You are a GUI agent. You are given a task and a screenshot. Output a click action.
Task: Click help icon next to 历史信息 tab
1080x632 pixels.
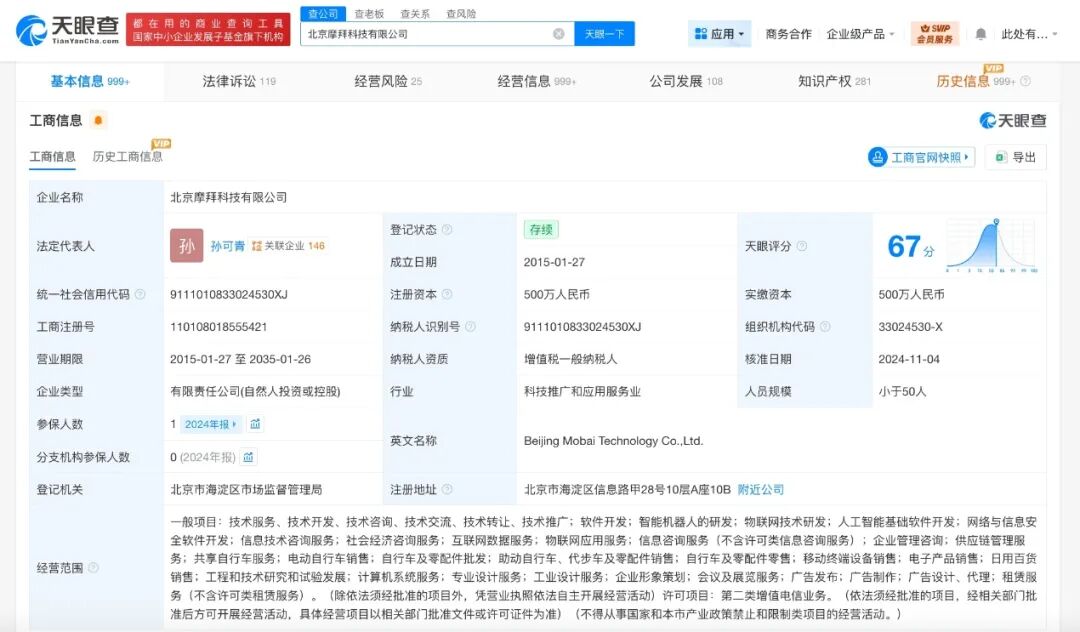pyautogui.click(x=1026, y=81)
